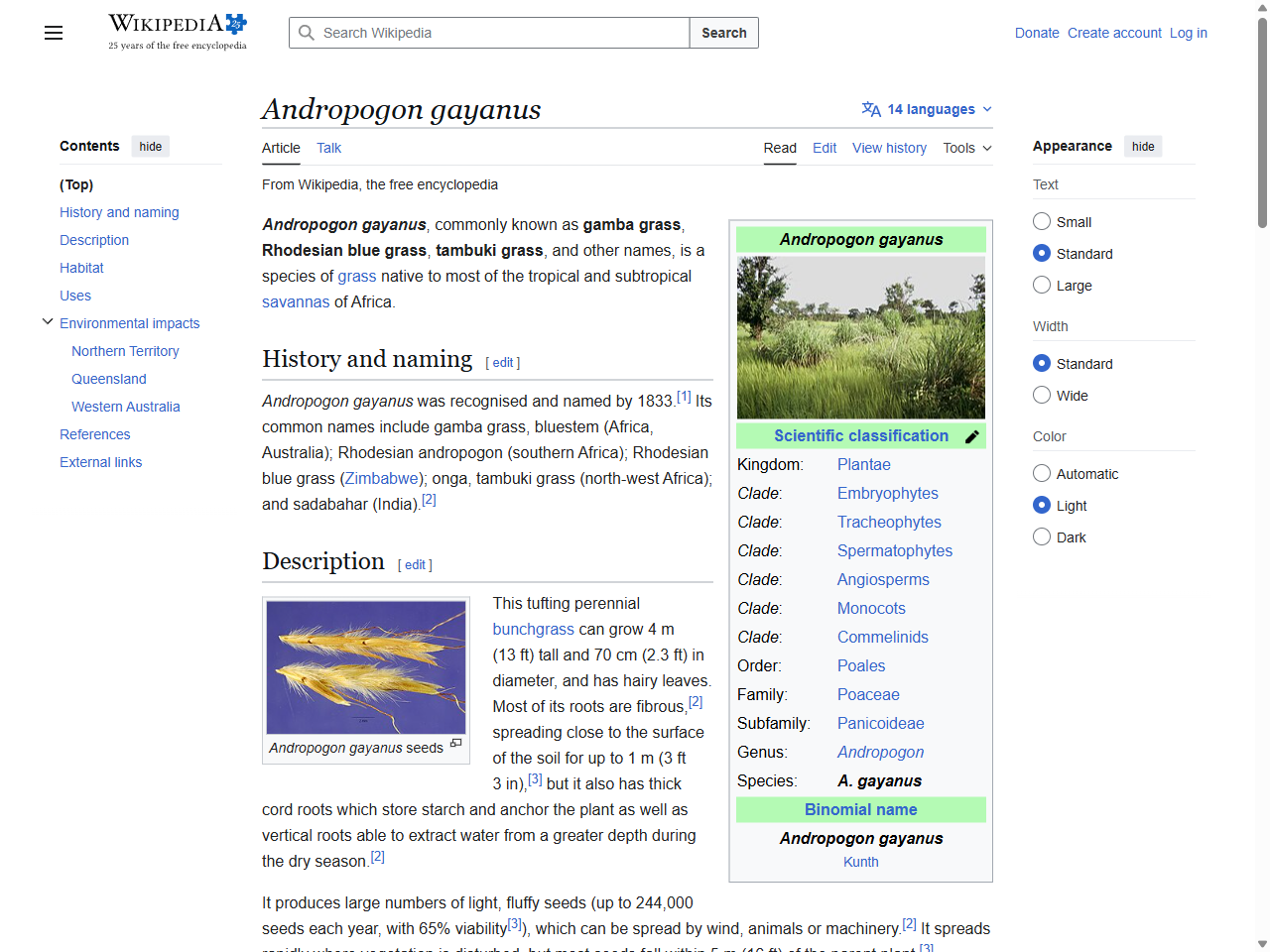Open the View history tab
The image size is (1270, 952).
pos(889,148)
